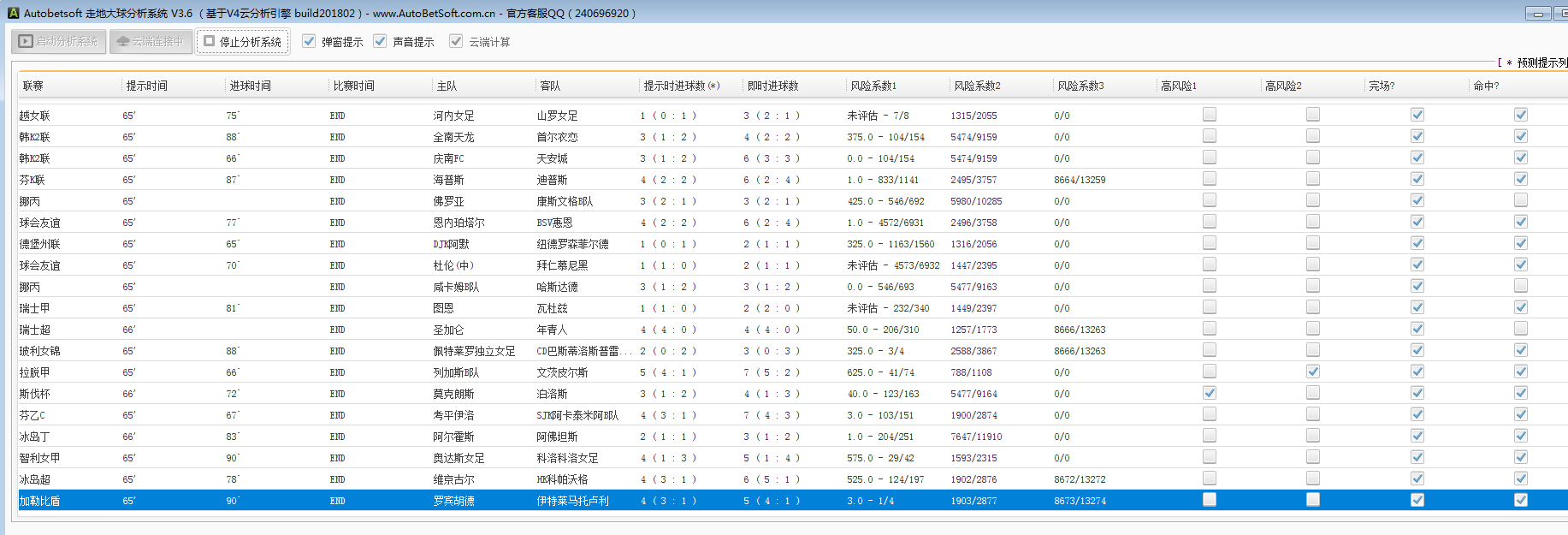Click the 风险系数1 column header
Screen dimensions: 1568x535
[873, 86]
